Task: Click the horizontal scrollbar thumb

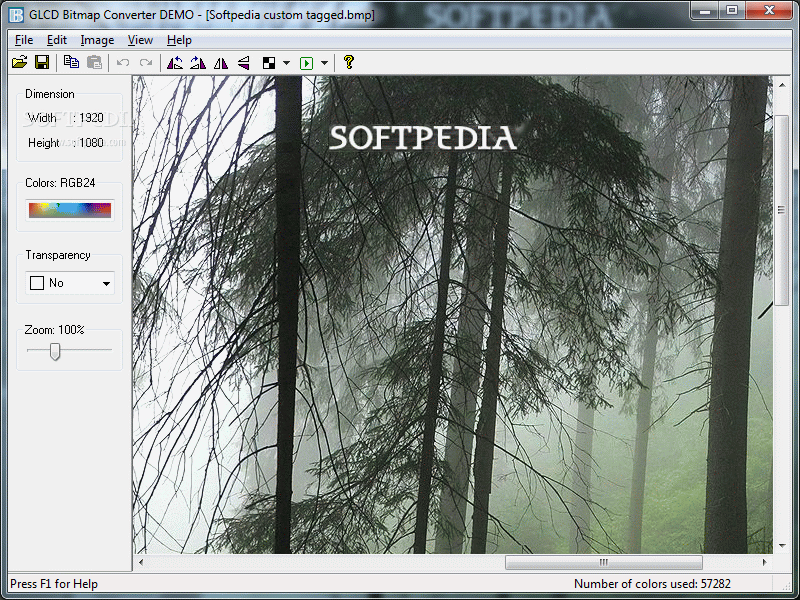Action: pyautogui.click(x=604, y=562)
